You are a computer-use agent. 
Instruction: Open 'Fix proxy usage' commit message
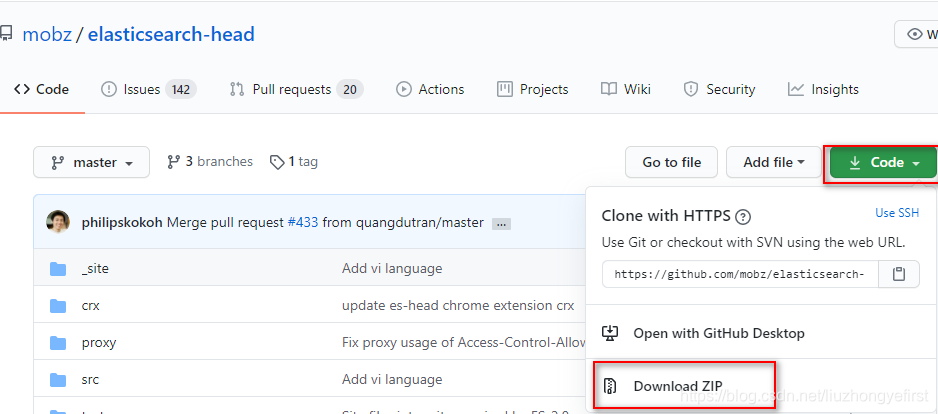[x=463, y=343]
